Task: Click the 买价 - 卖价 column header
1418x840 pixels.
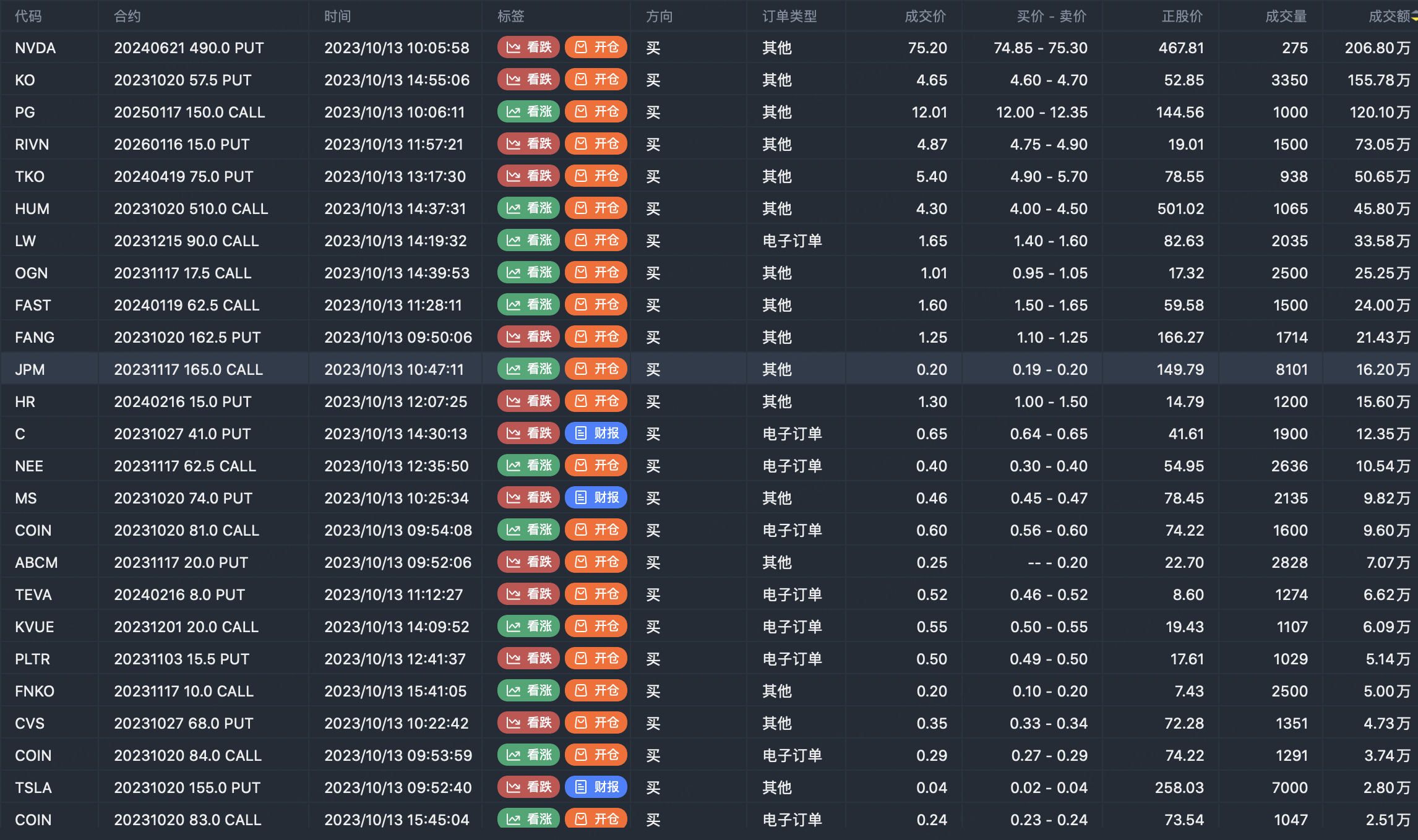Action: [1052, 16]
